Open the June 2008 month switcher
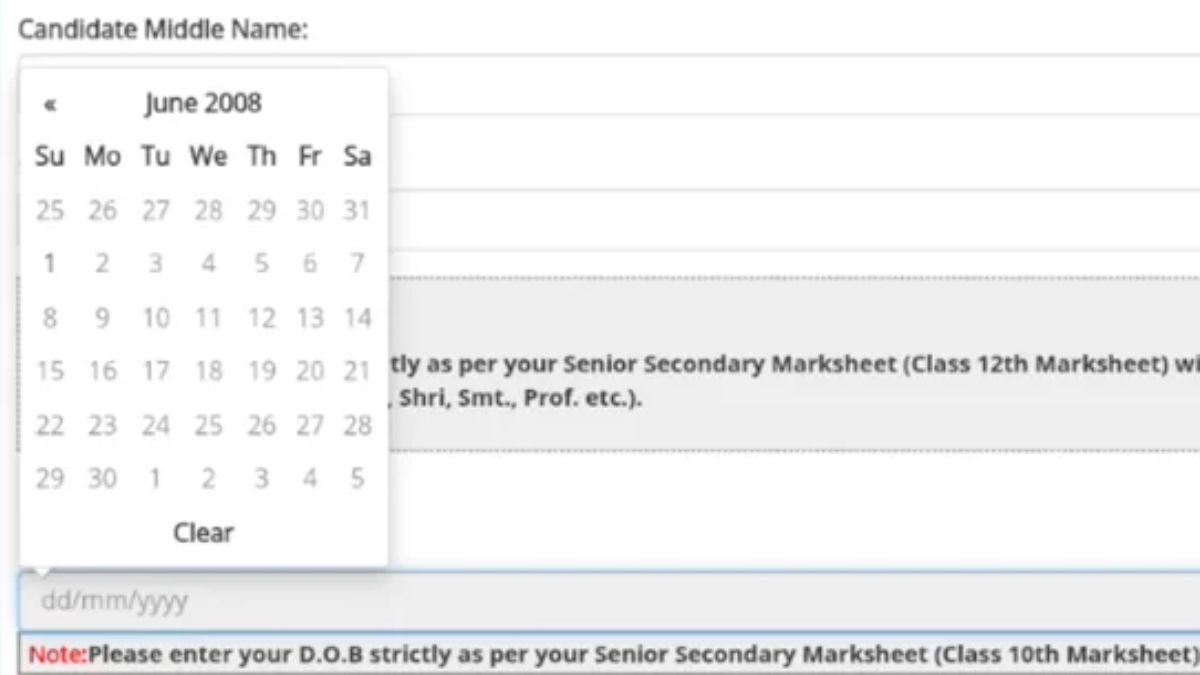Screen dimensions: 1200x675 (203, 103)
